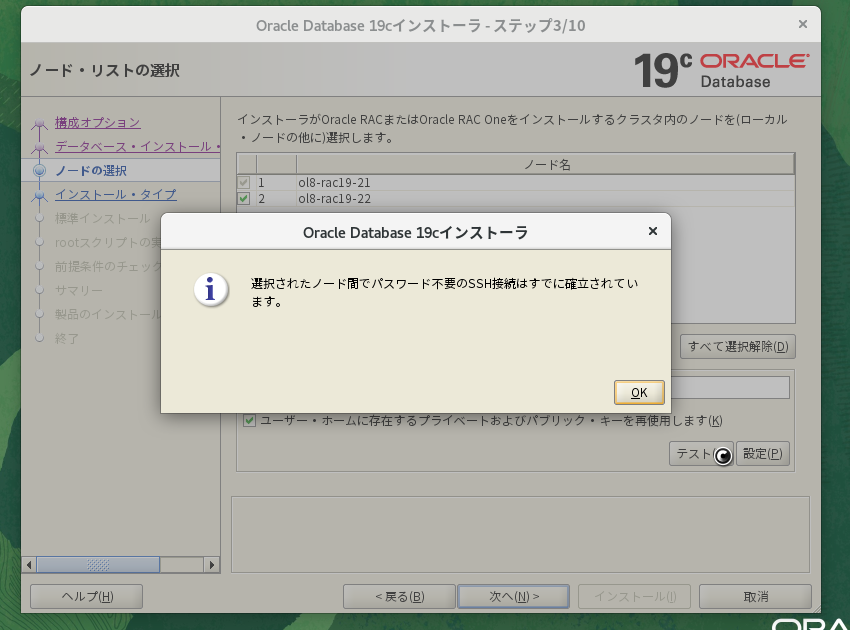Click the message area at bottom
The image size is (850, 630).
coord(520,534)
